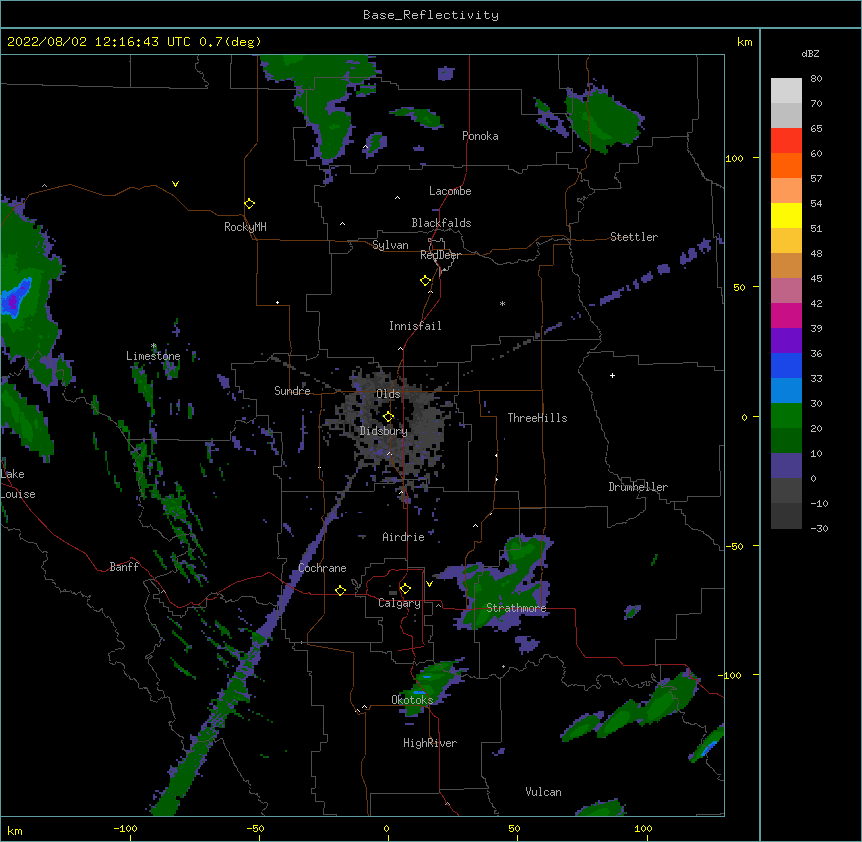Screen dimensions: 862x842
Task: Click the Strathmore label
Action: coord(516,608)
